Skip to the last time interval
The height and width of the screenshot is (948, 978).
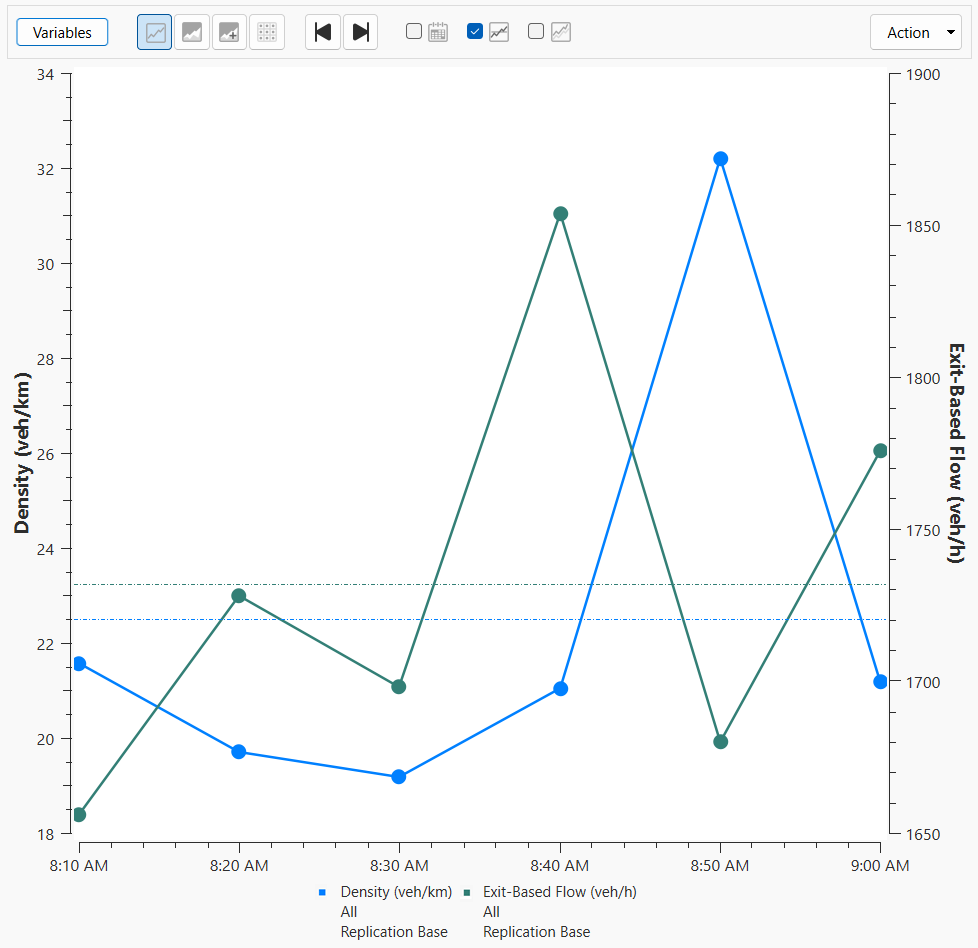(360, 32)
